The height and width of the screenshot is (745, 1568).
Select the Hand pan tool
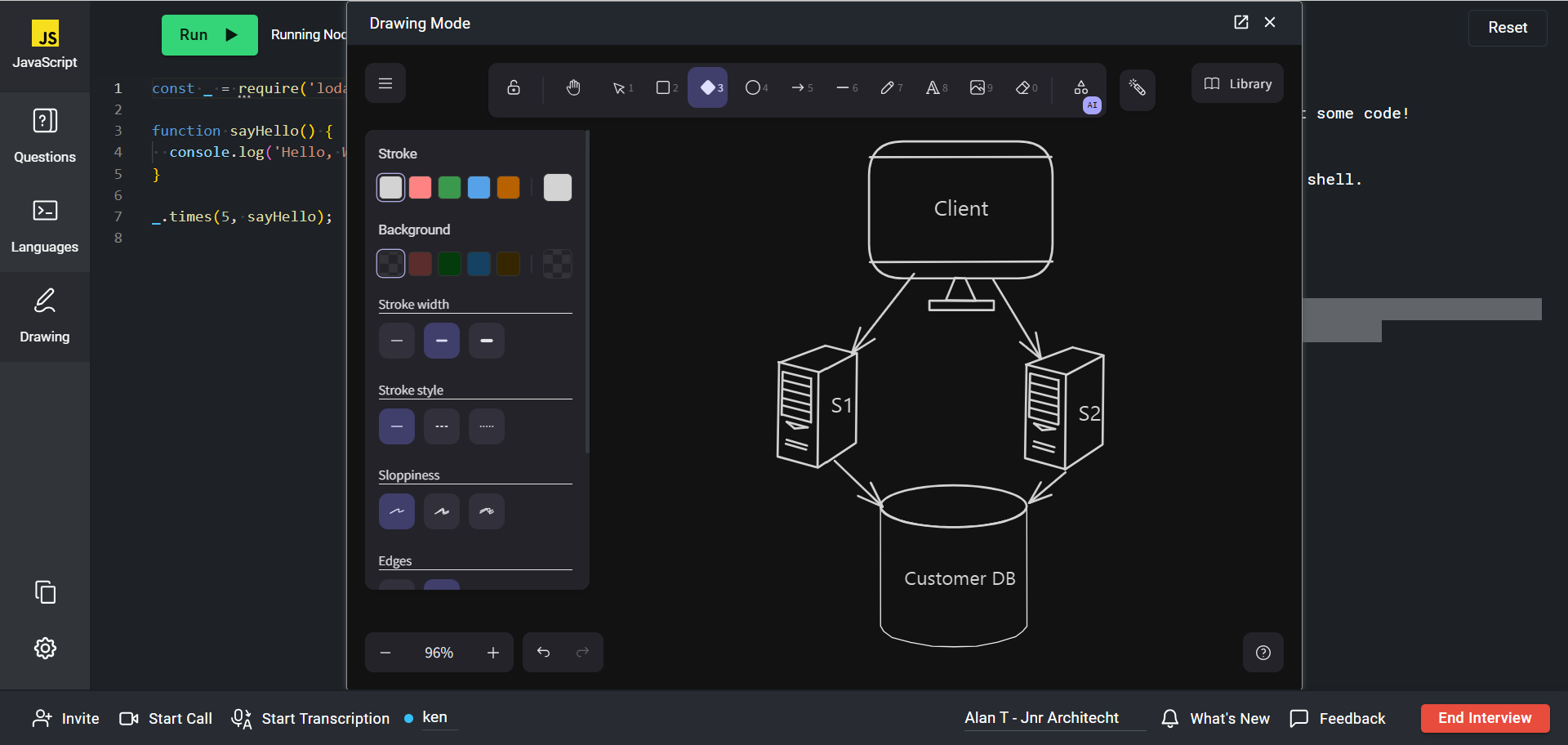[573, 87]
